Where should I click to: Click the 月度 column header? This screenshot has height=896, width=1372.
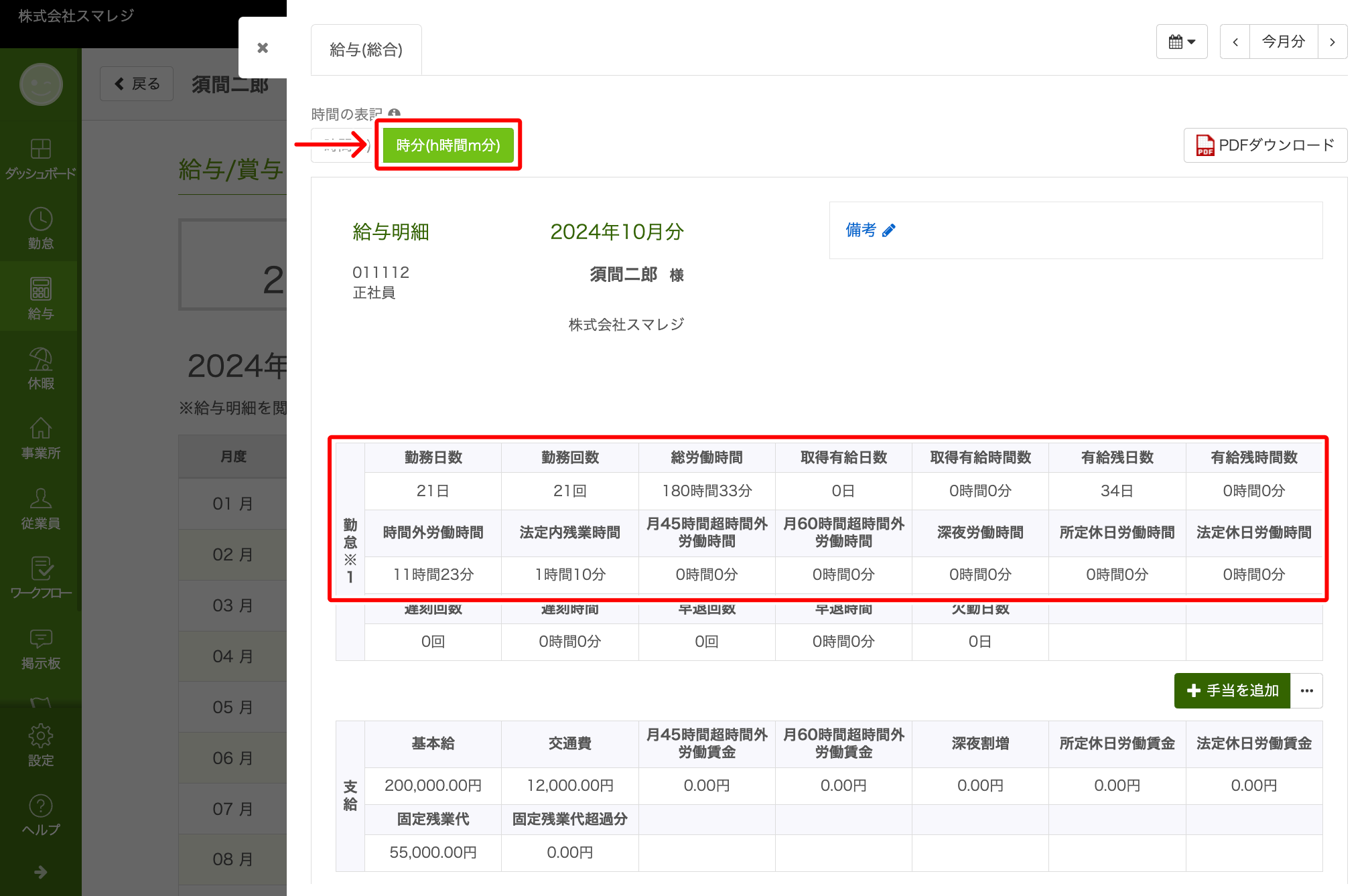(x=232, y=457)
